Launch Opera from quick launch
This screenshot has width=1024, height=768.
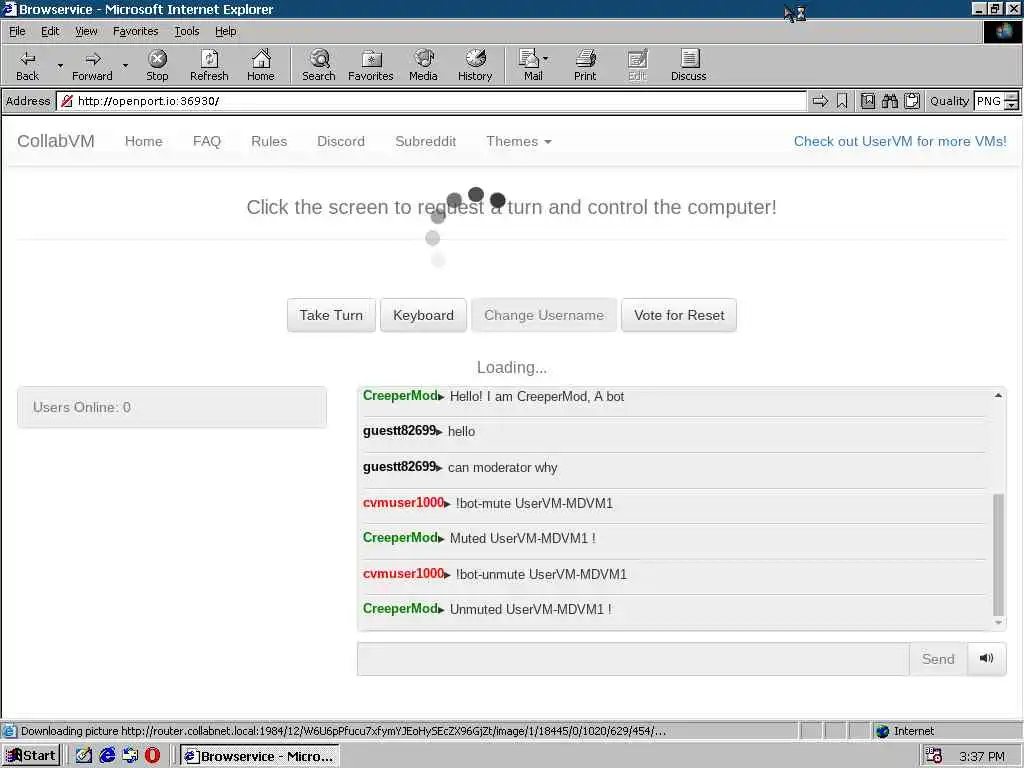(x=152, y=756)
